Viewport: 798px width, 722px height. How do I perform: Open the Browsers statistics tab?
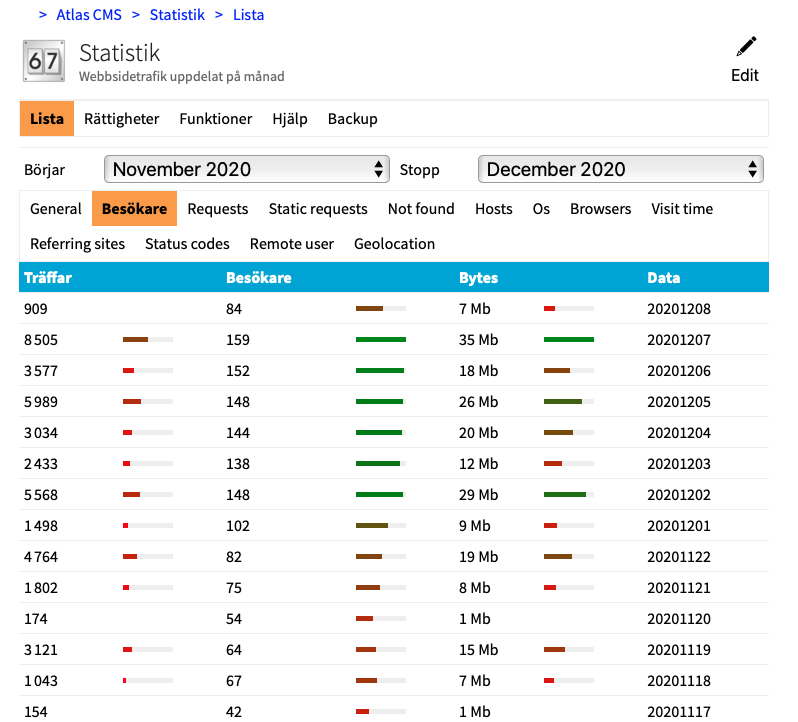pyautogui.click(x=600, y=209)
